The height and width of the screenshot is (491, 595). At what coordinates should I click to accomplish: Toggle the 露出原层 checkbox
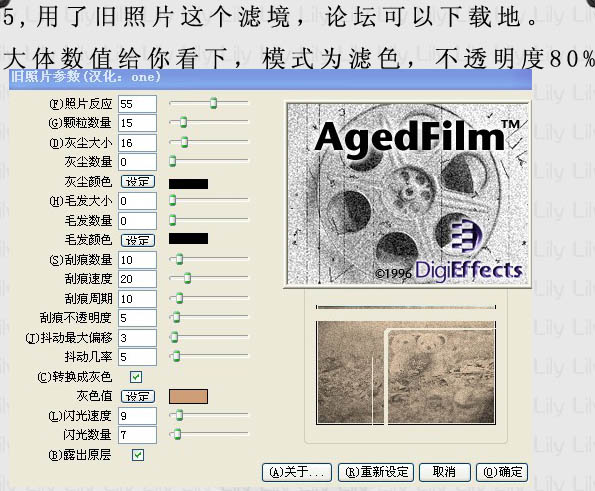(x=137, y=455)
